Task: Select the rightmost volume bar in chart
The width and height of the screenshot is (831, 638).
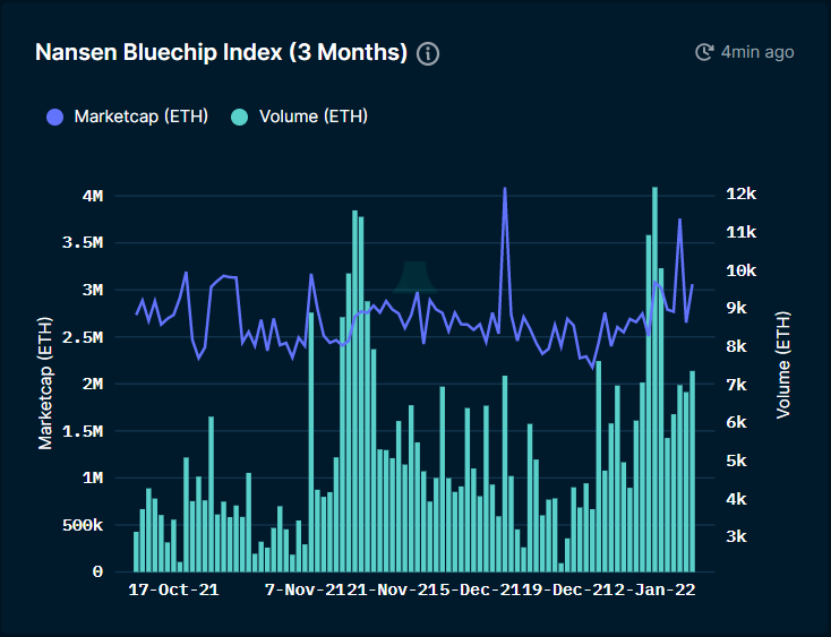Action: [692, 472]
